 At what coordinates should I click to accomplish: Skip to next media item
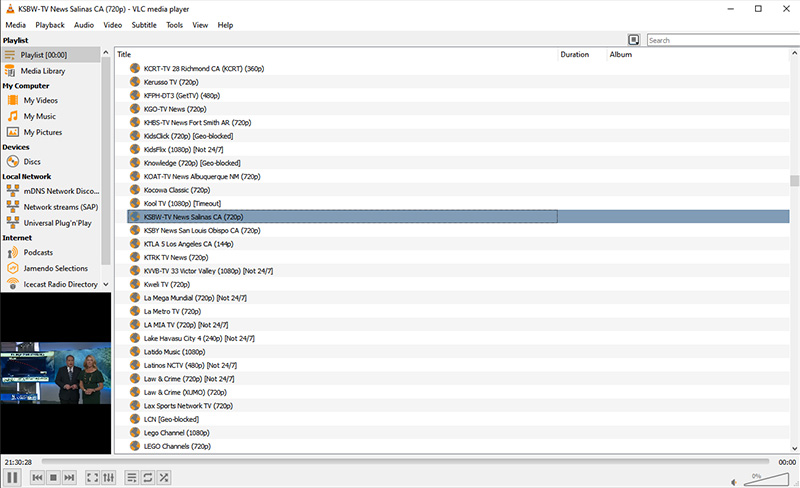[x=69, y=478]
